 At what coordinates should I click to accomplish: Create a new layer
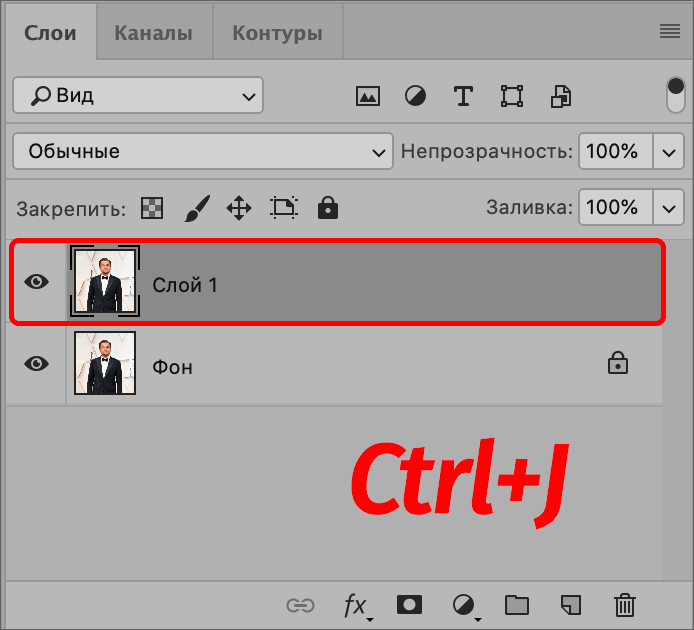(571, 605)
